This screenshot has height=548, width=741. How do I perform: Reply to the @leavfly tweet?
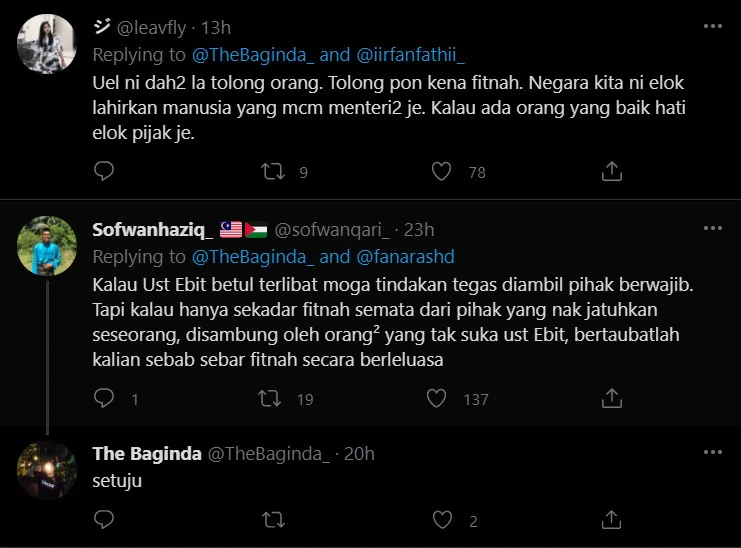105,172
